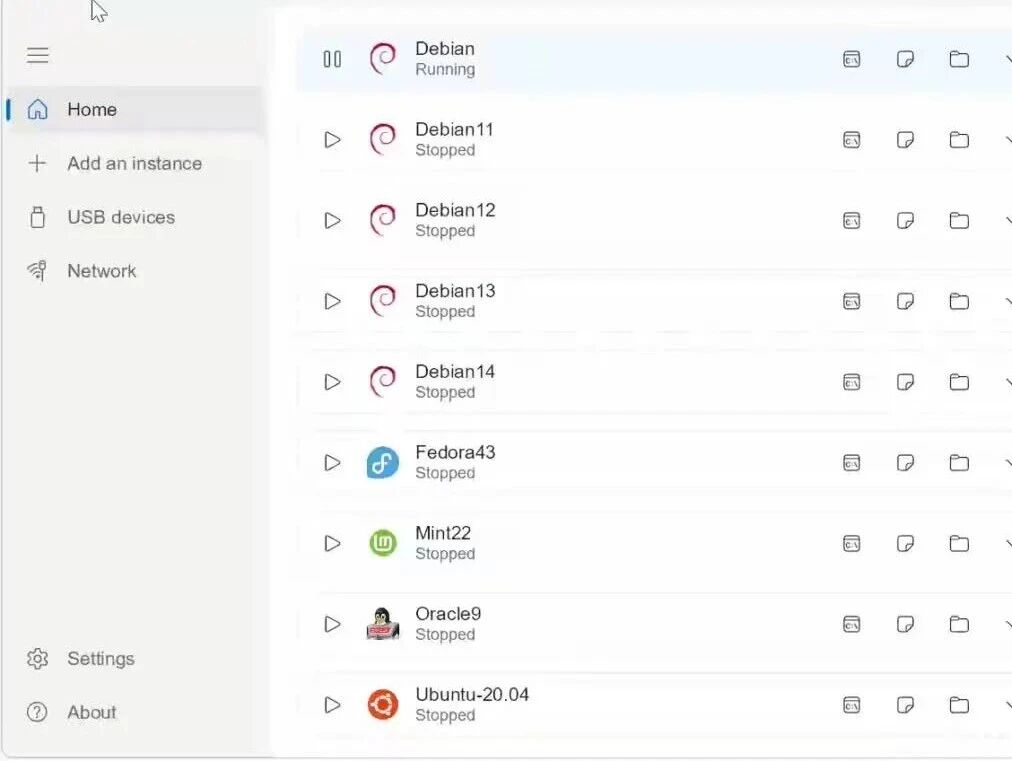Click the note icon for Debian12
The width and height of the screenshot is (1012, 761).
905,221
